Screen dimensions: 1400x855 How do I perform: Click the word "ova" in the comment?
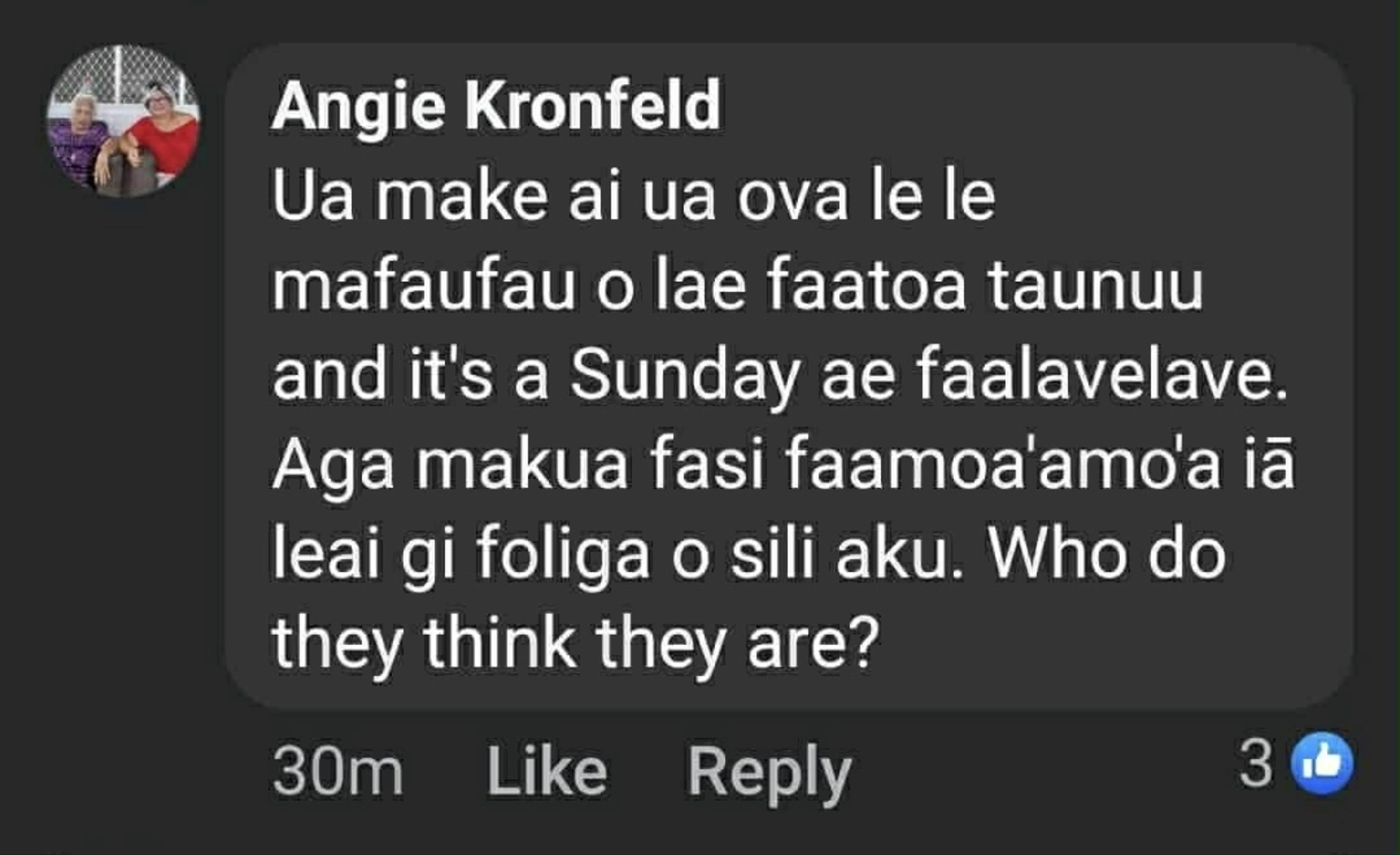click(x=792, y=197)
